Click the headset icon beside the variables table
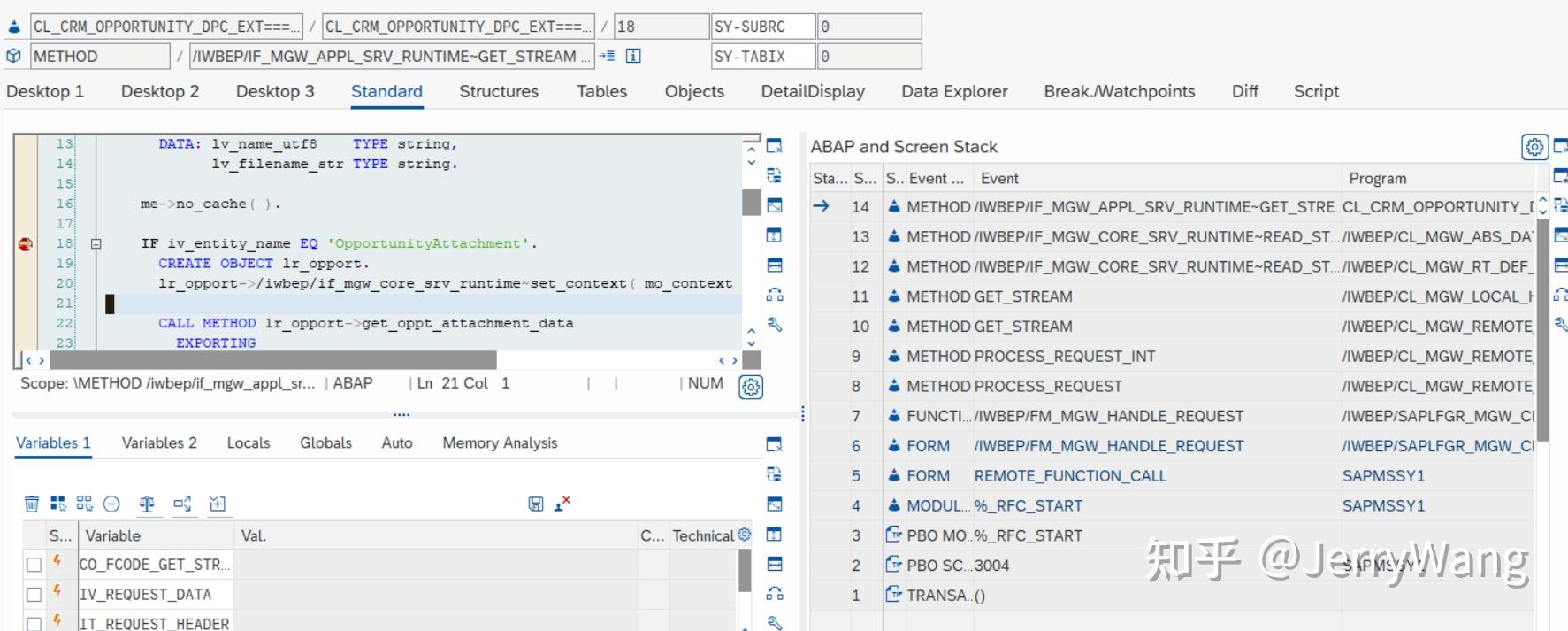 (x=775, y=594)
